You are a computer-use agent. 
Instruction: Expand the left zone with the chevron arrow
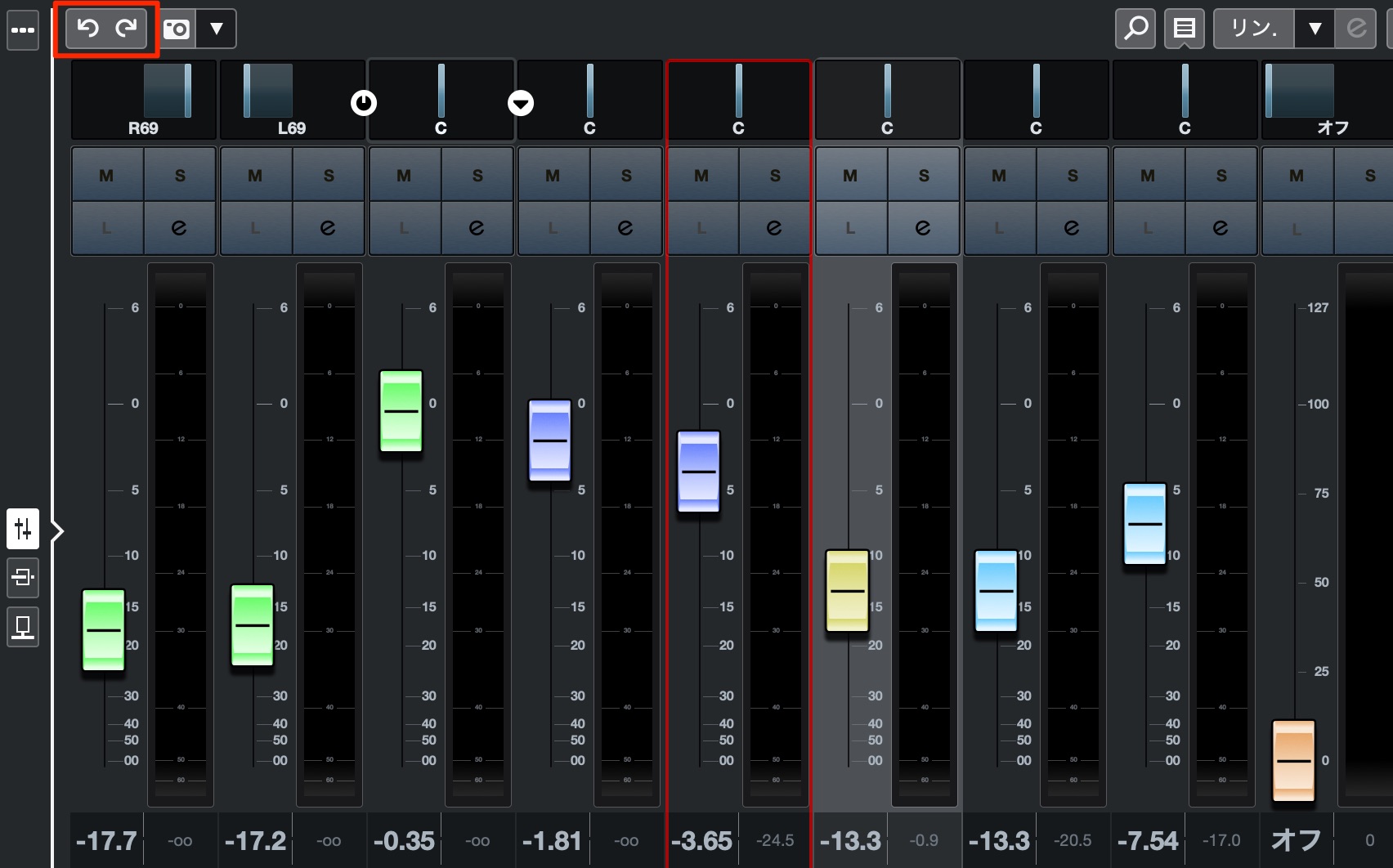[x=57, y=531]
